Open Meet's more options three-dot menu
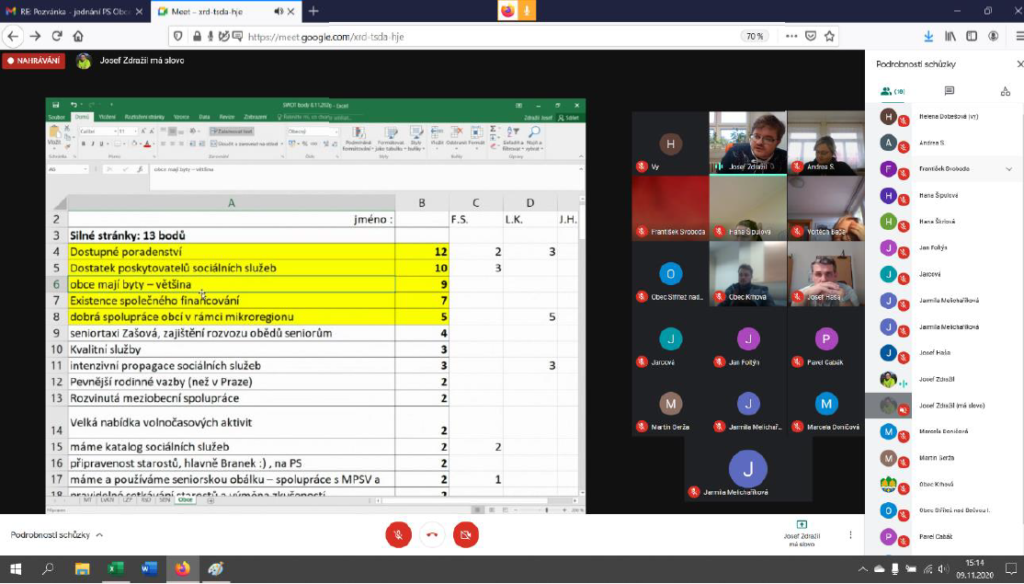 [x=850, y=535]
